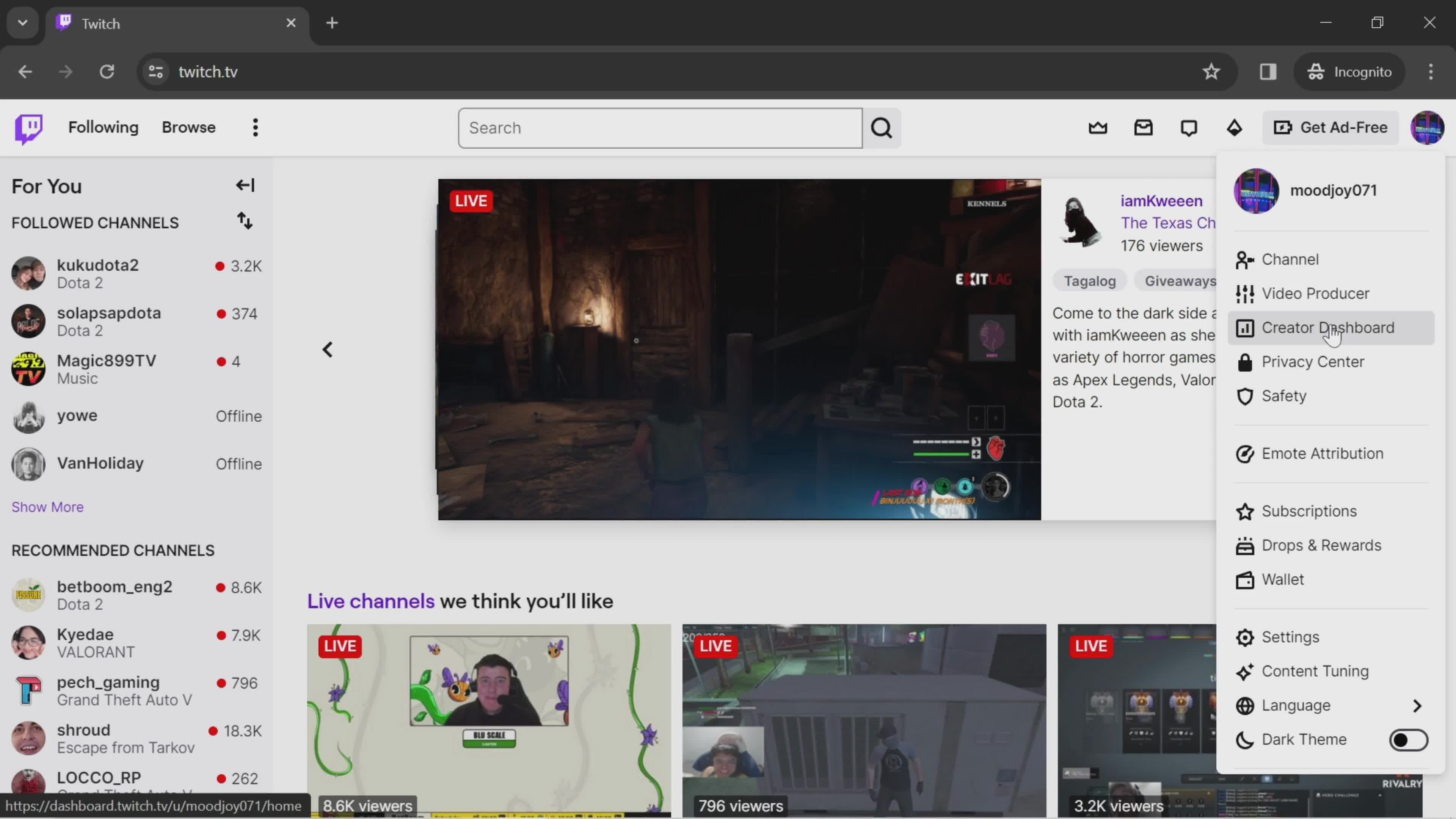The width and height of the screenshot is (1456, 819).
Task: Select Creator Dashboard menu item
Action: [x=1331, y=328]
